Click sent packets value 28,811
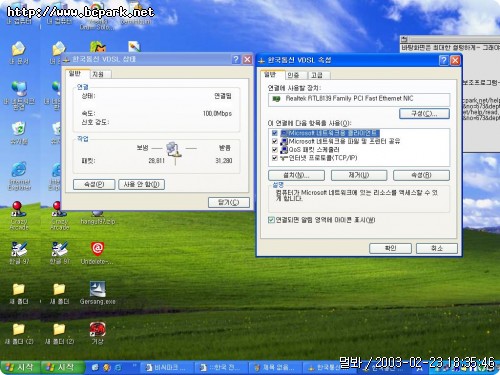The height and width of the screenshot is (375, 500). (156, 161)
